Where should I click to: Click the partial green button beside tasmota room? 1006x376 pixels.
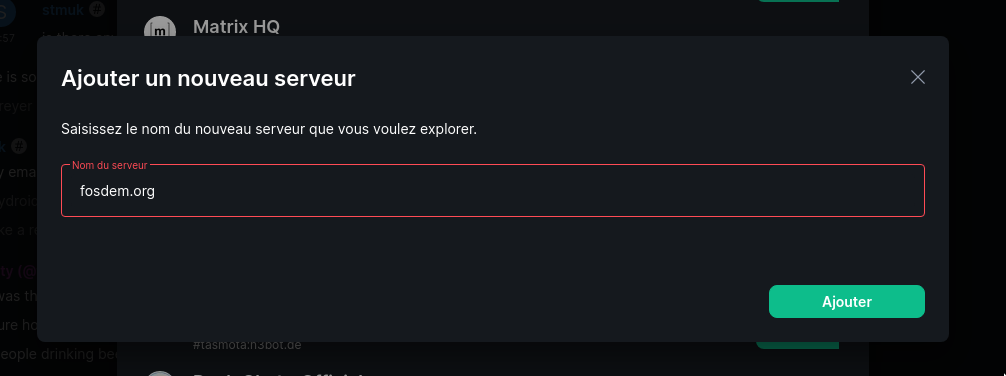(797, 345)
